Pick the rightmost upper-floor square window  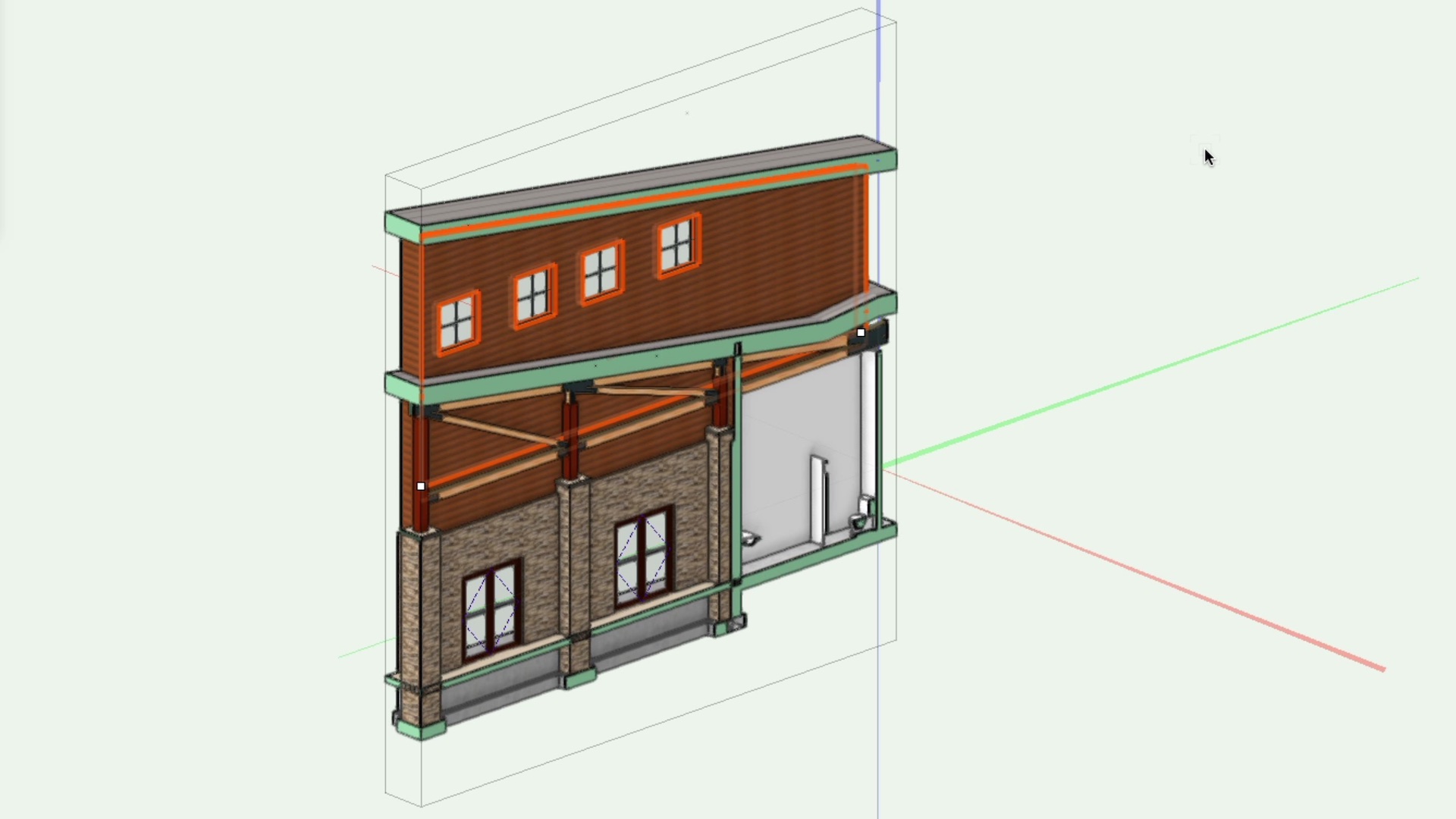tap(677, 244)
